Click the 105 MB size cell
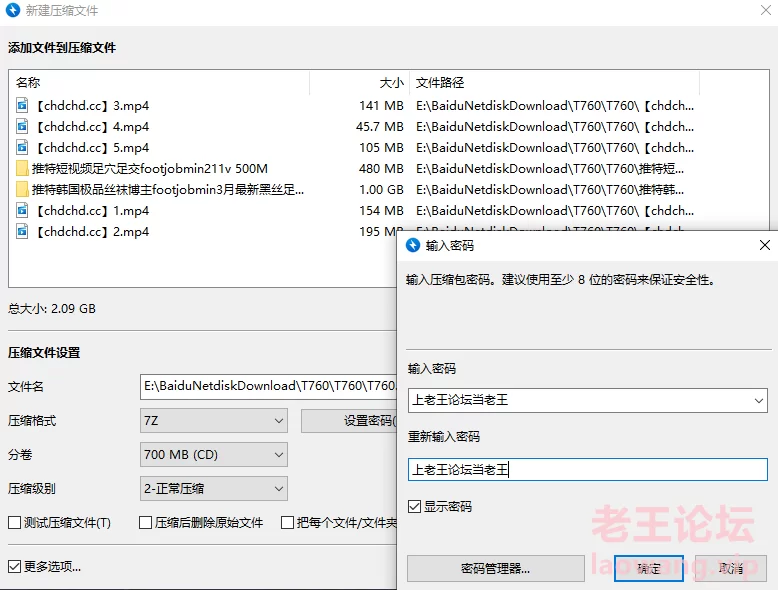Viewport: 778px width, 590px height. (x=382, y=147)
